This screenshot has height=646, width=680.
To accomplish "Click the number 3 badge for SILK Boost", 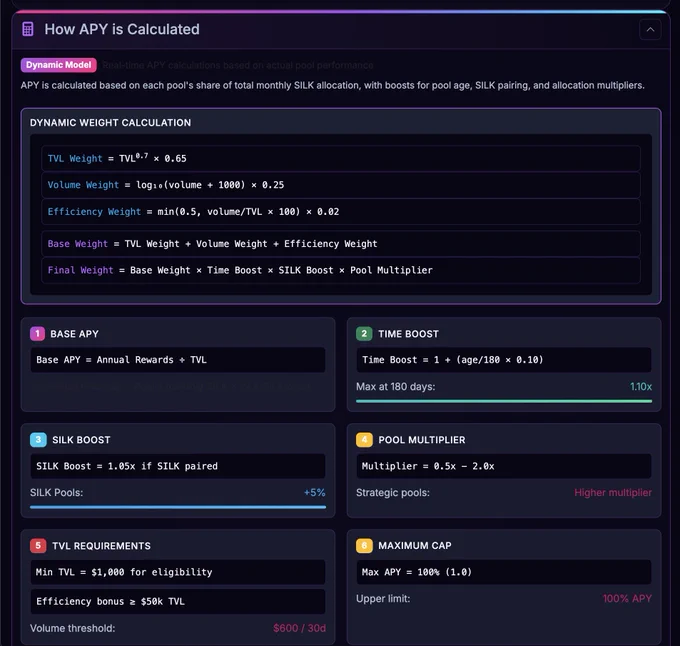I will pyautogui.click(x=38, y=440).
